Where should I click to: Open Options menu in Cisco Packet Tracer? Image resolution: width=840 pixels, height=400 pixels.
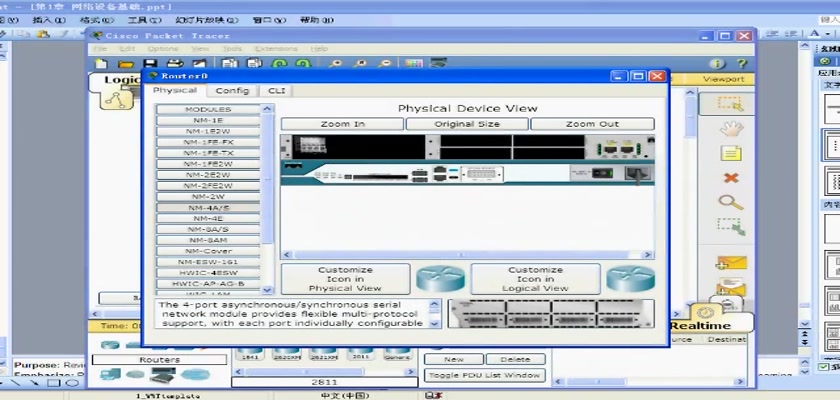point(162,49)
